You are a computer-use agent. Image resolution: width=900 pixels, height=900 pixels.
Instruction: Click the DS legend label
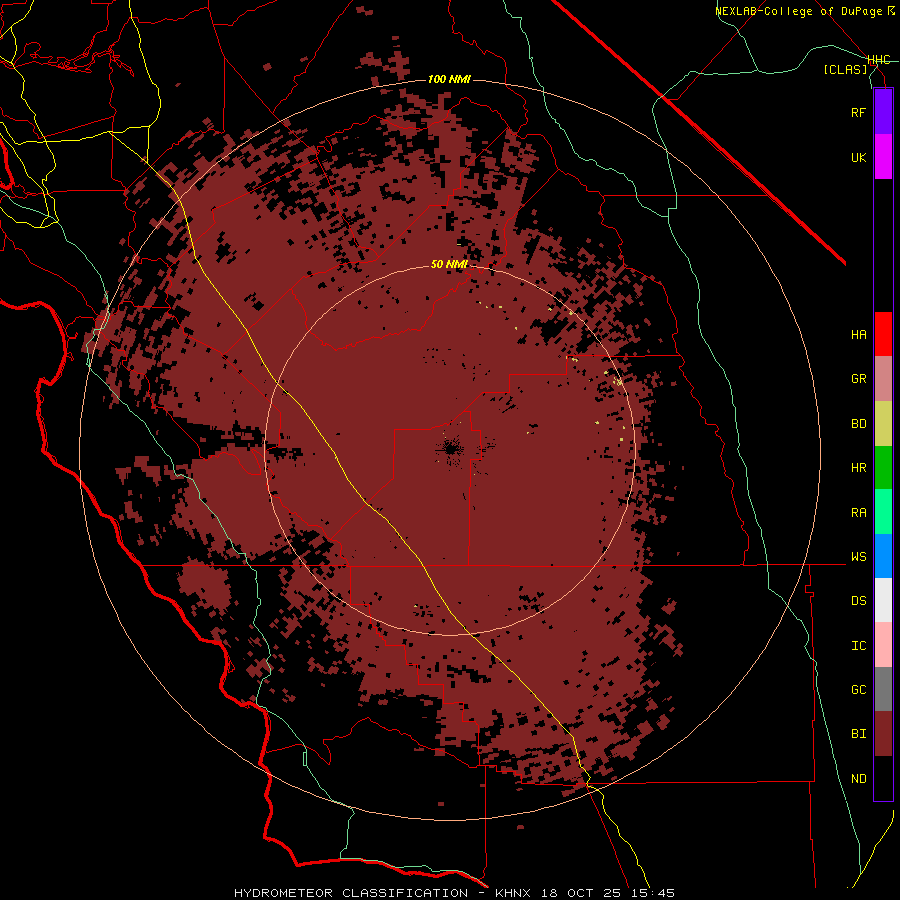pyautogui.click(x=859, y=601)
